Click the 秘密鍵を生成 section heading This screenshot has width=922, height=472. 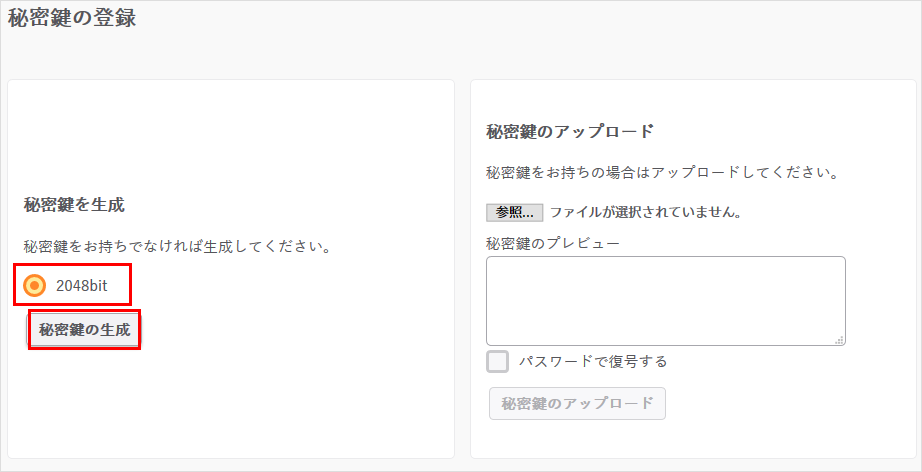[74, 205]
